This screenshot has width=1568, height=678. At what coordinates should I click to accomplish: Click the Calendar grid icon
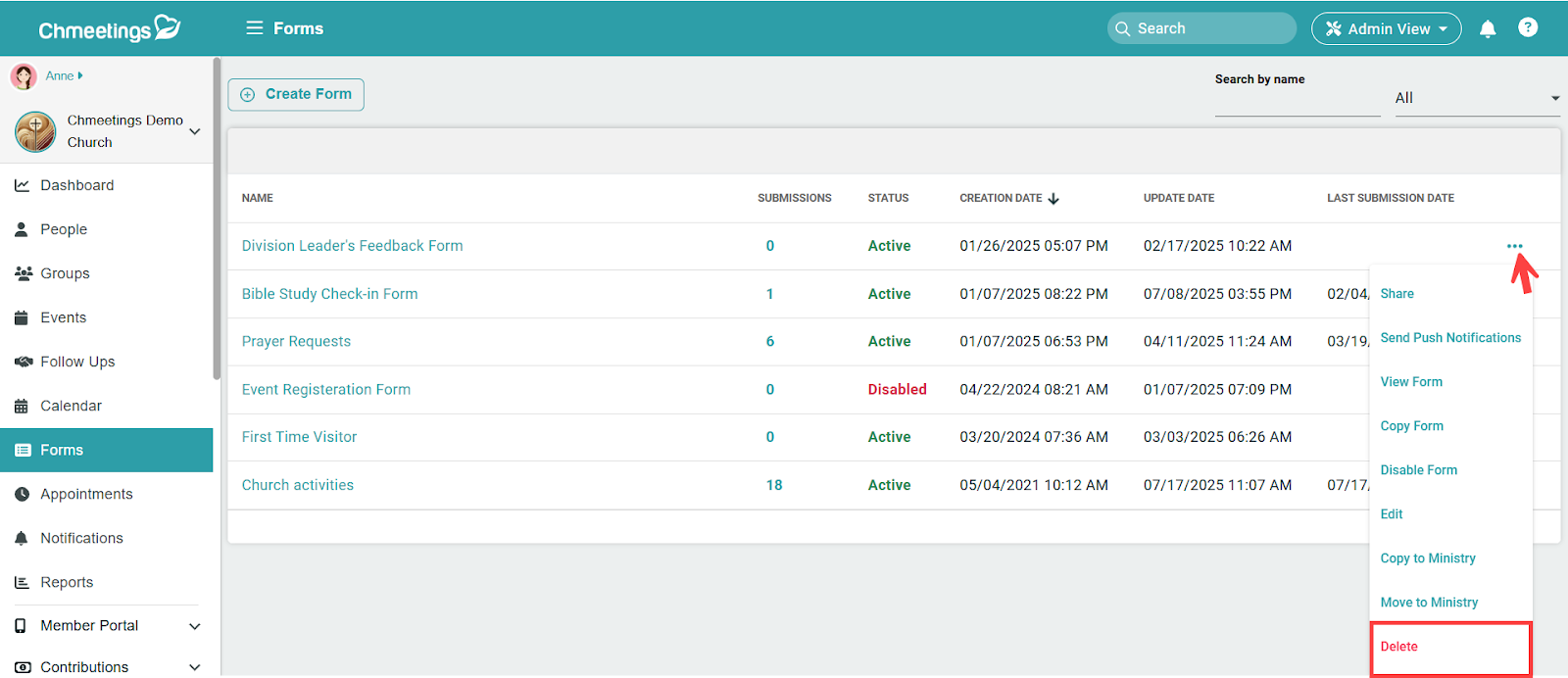(x=22, y=406)
